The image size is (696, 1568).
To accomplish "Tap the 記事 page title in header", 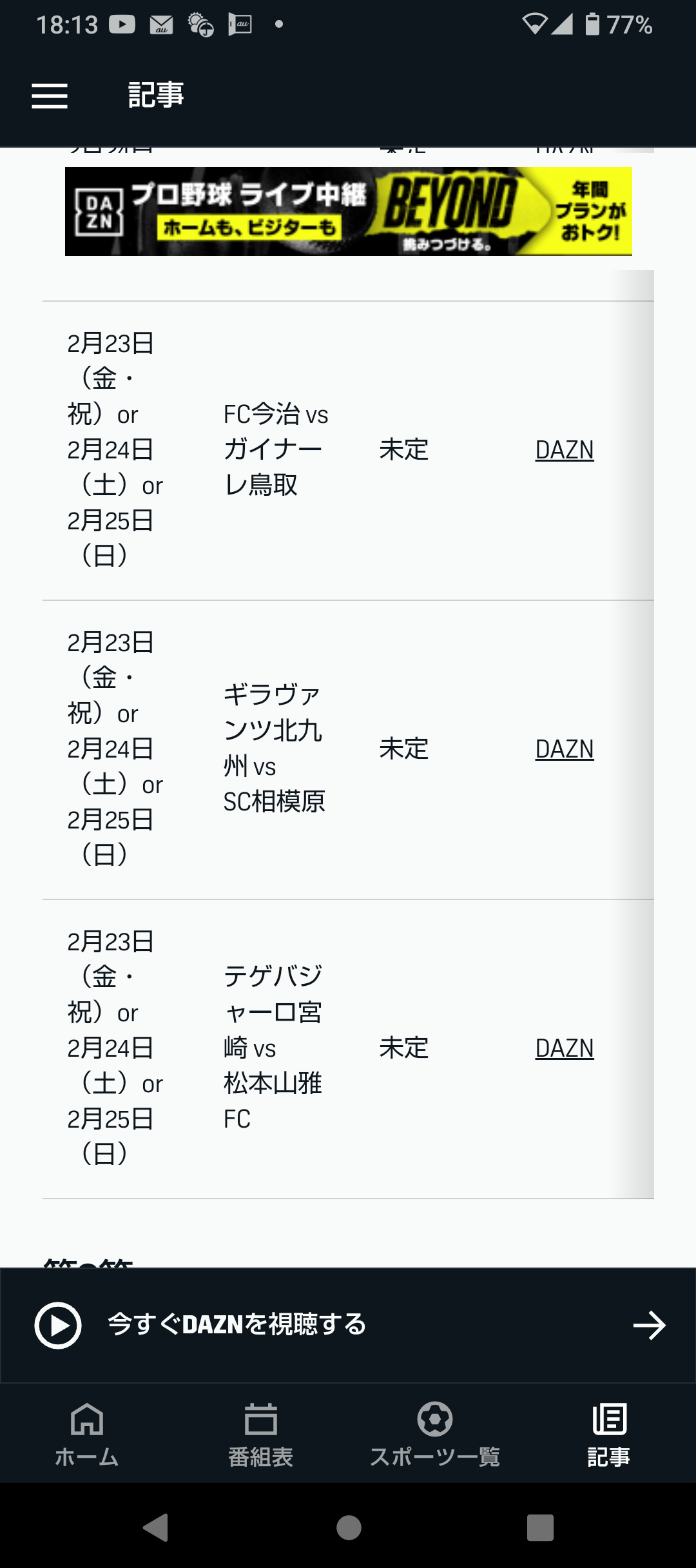I will coord(156,95).
